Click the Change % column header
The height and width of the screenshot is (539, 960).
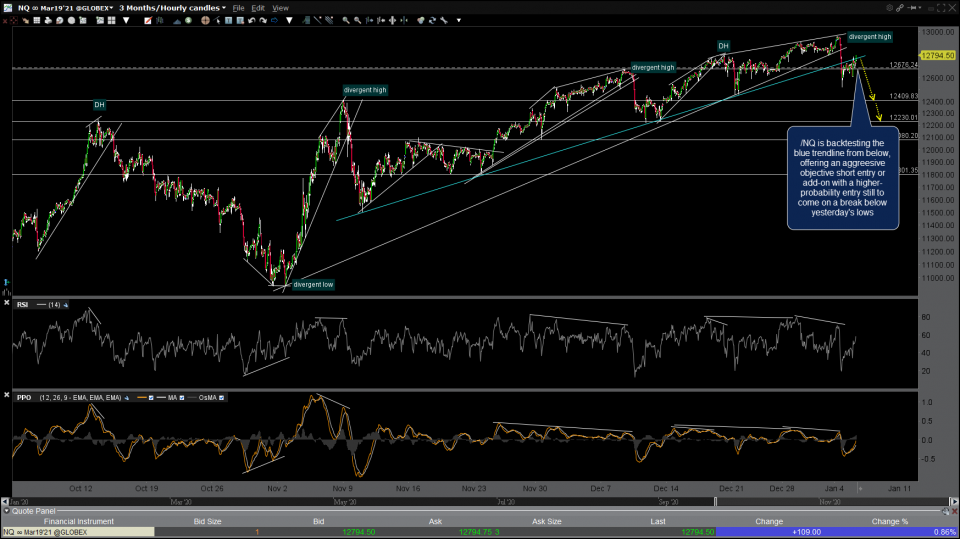(890, 521)
